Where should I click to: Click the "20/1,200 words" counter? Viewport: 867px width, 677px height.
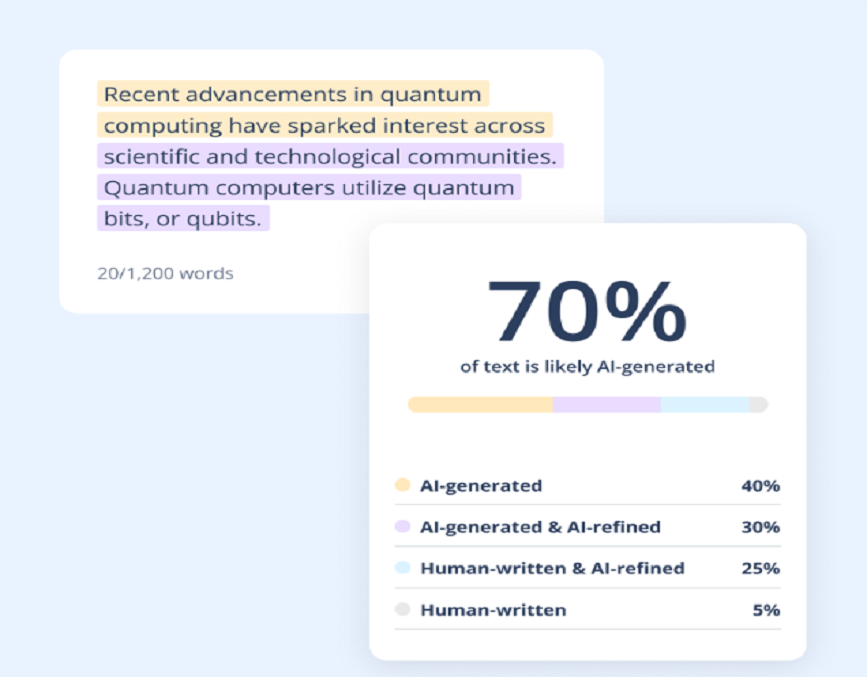(x=165, y=273)
